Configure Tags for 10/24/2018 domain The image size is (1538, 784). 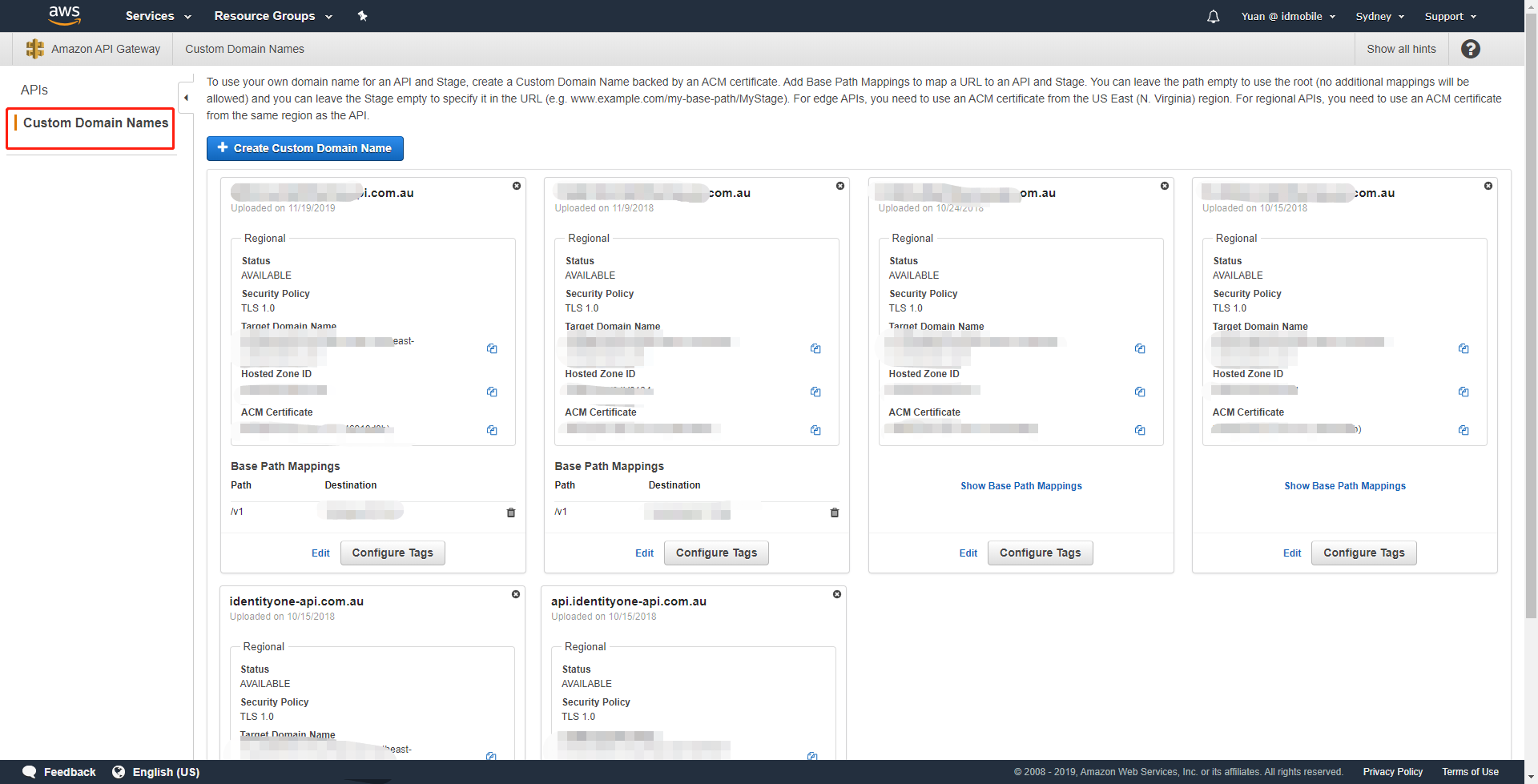(x=1040, y=553)
